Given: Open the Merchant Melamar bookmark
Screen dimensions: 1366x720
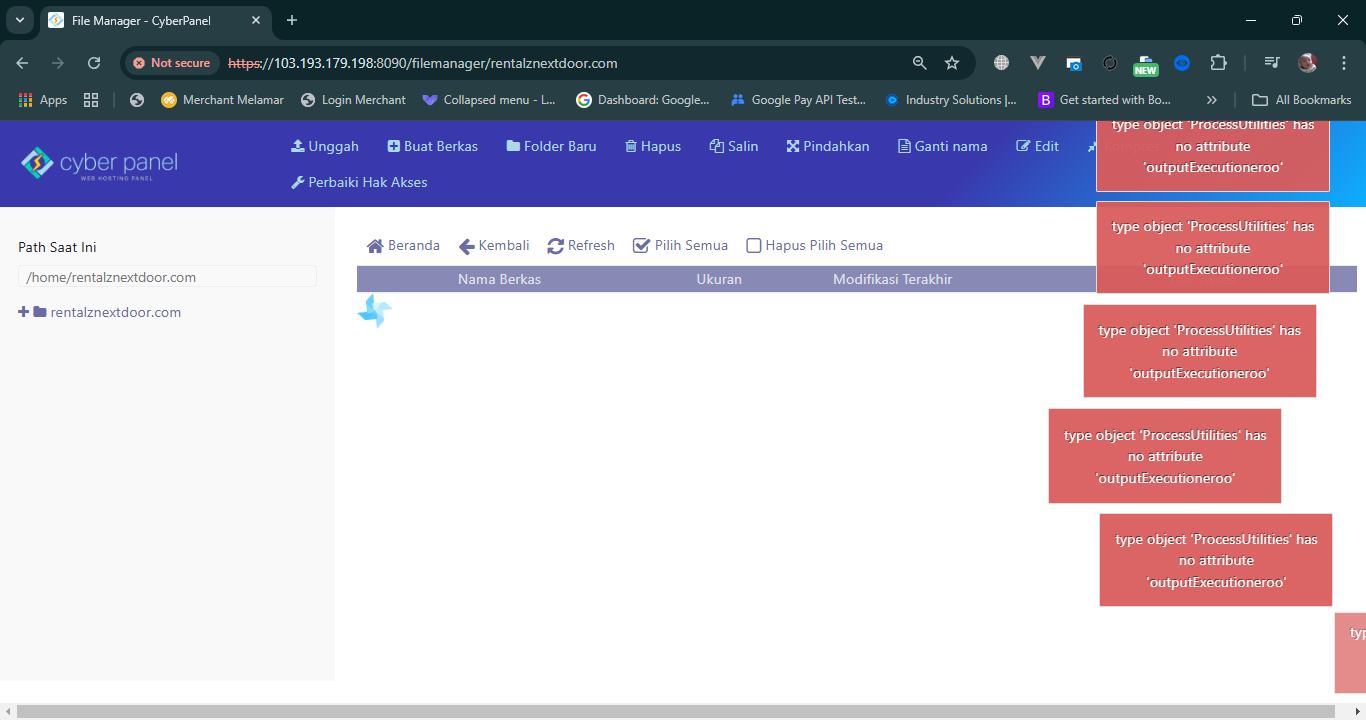Looking at the screenshot, I should tap(222, 100).
